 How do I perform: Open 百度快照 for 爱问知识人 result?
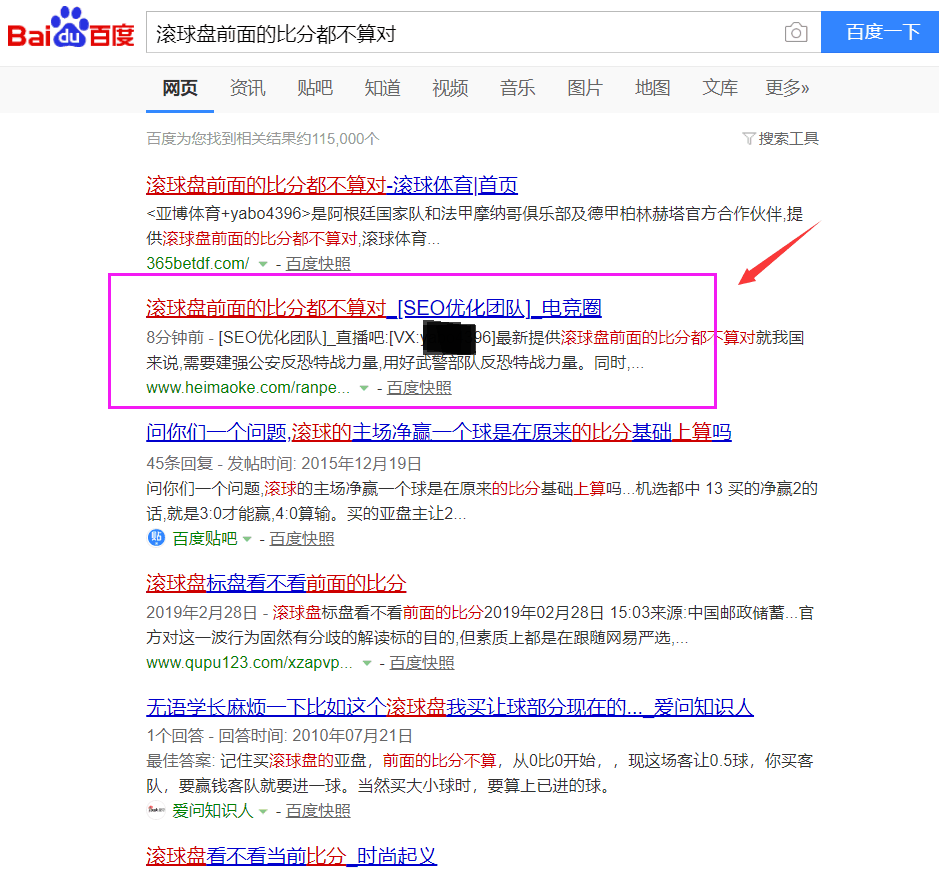(318, 811)
